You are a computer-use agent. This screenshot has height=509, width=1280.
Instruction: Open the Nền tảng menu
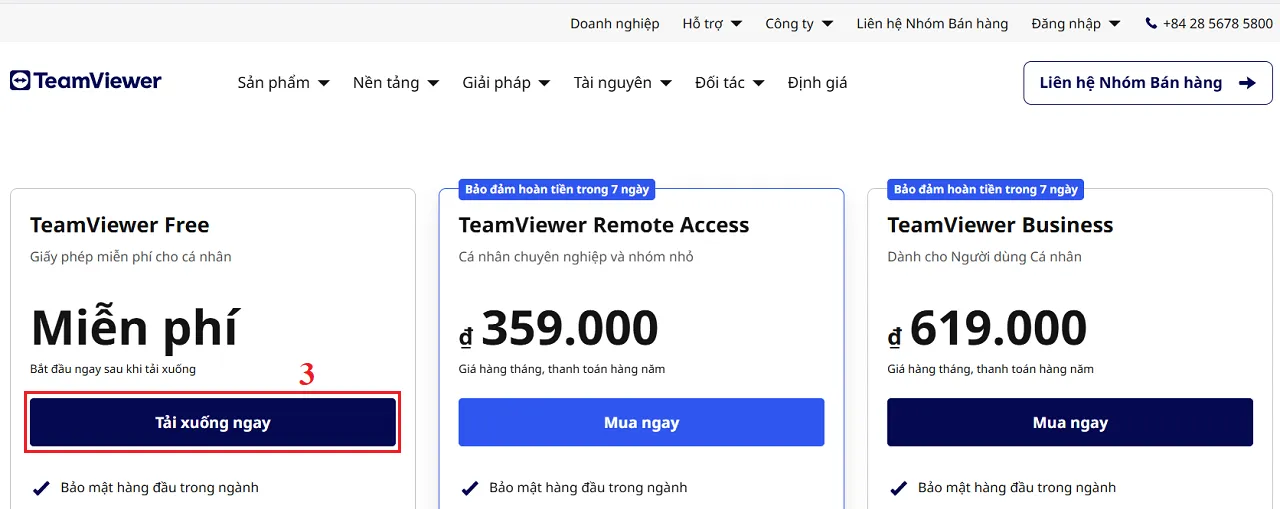tap(396, 83)
